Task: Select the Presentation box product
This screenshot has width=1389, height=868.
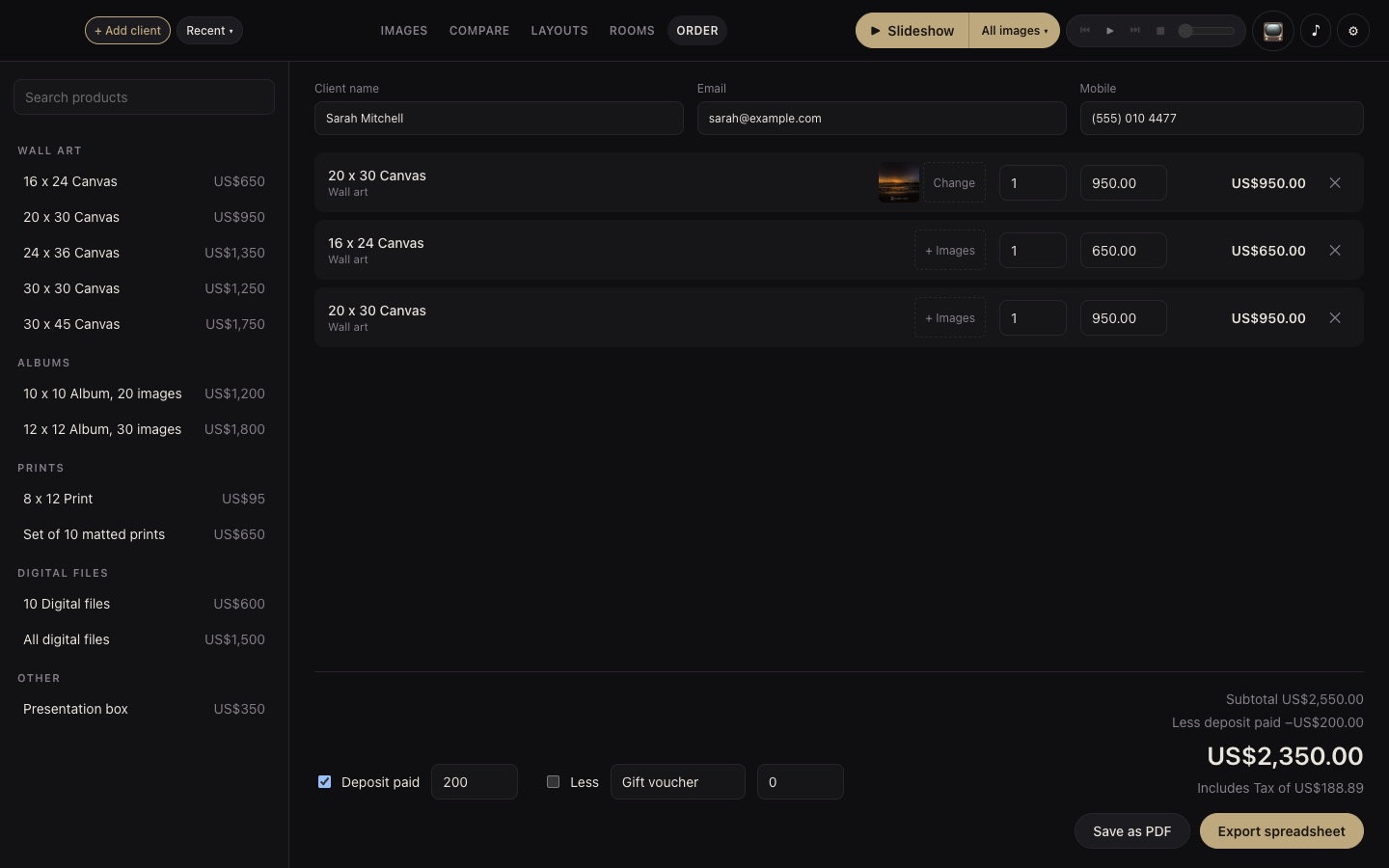Action: pyautogui.click(x=144, y=709)
